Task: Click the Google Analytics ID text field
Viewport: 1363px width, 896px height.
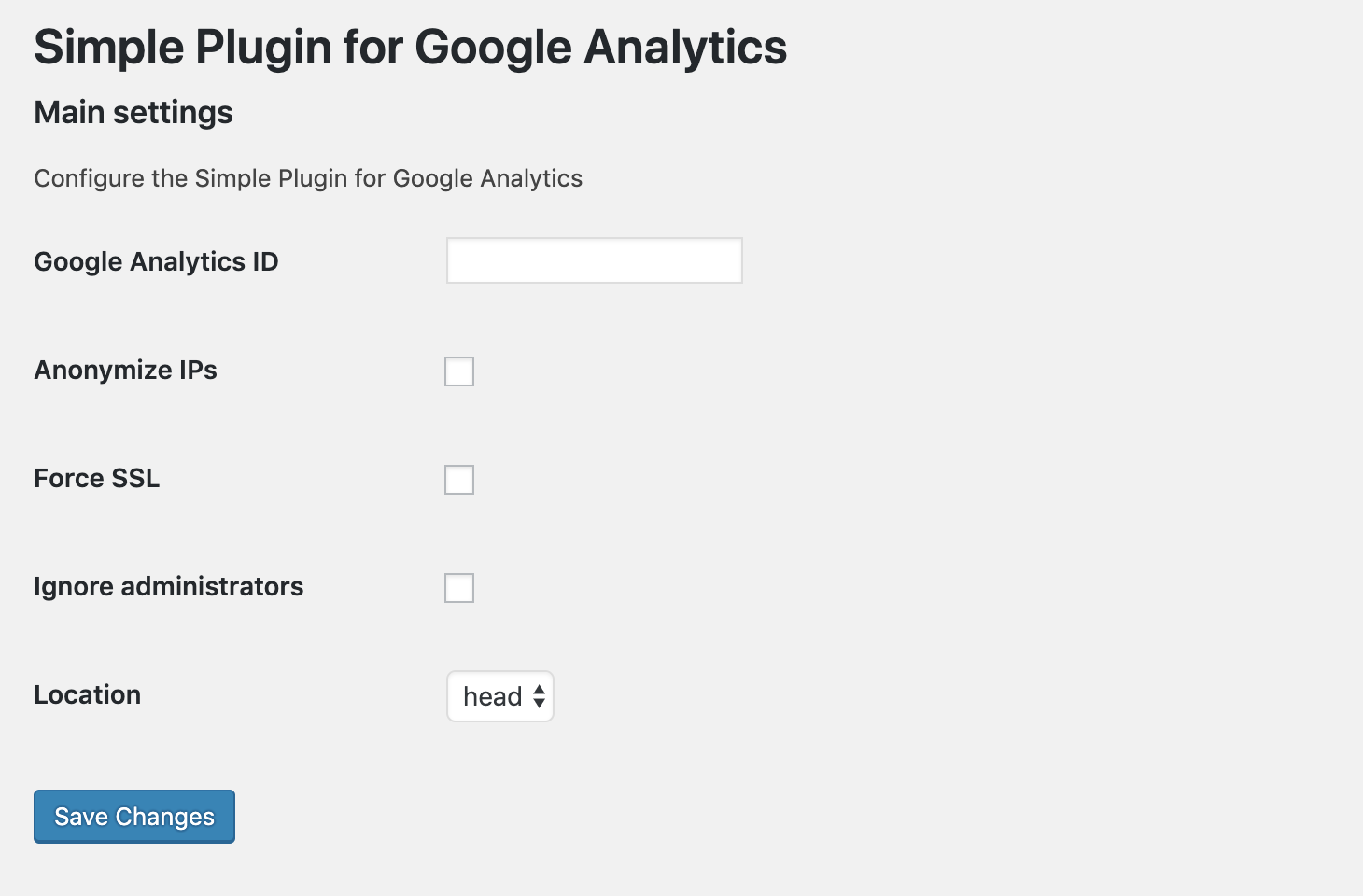Action: pos(594,260)
